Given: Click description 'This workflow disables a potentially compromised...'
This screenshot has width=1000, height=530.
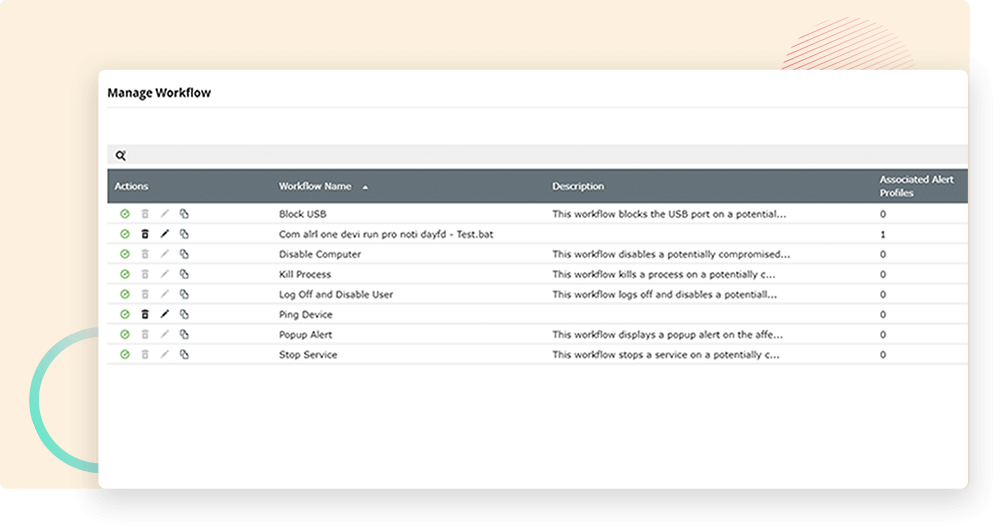Looking at the screenshot, I should tap(671, 254).
